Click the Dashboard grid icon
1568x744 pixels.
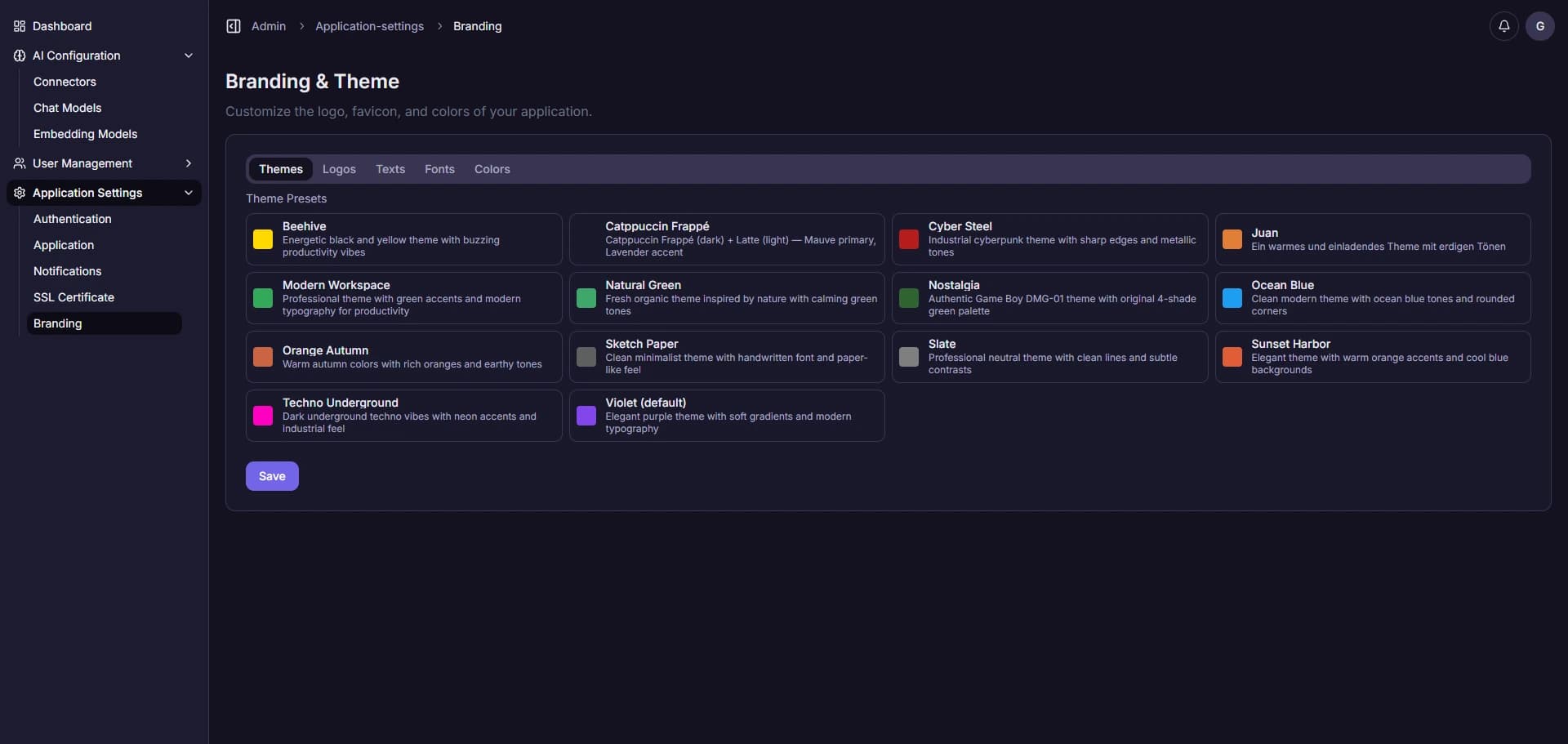18,26
